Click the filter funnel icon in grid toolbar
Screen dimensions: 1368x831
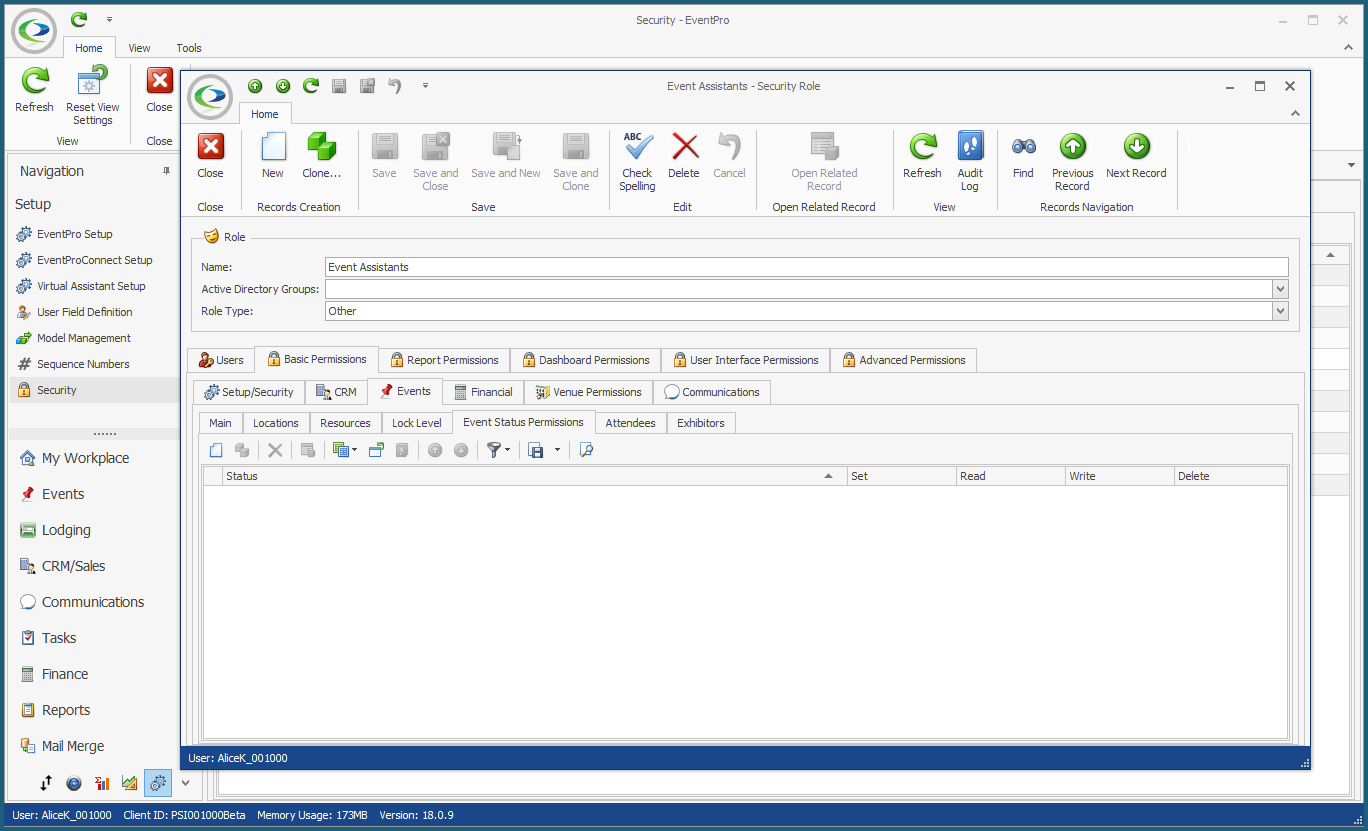click(493, 450)
